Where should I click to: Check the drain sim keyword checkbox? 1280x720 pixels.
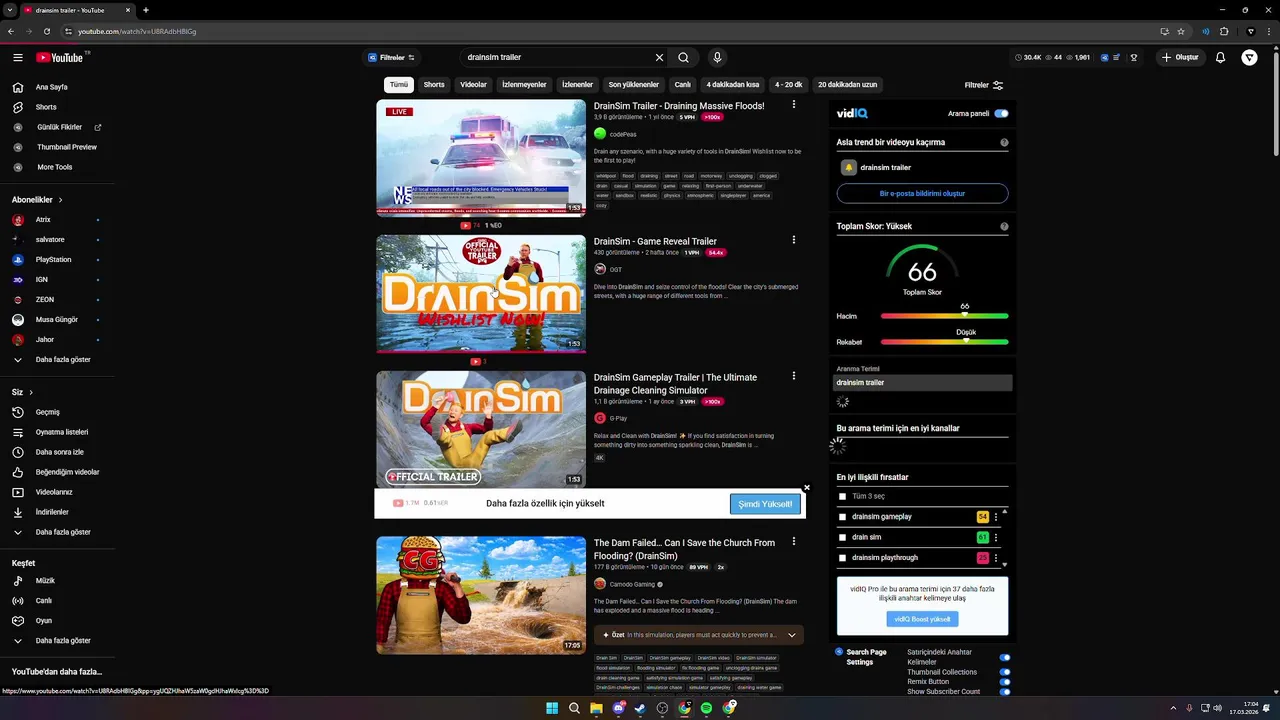point(842,537)
